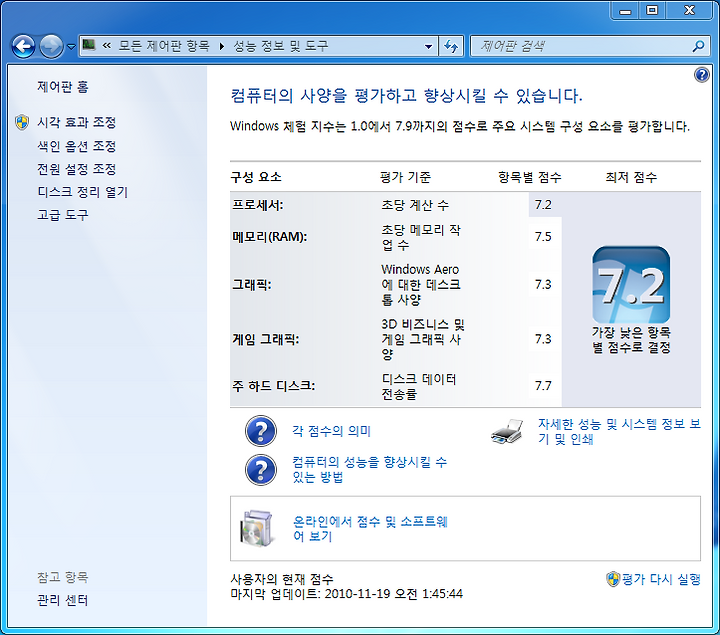This screenshot has height=635, width=720.
Task: Click 마지막 업데이트 timestamp text
Action: point(347,594)
